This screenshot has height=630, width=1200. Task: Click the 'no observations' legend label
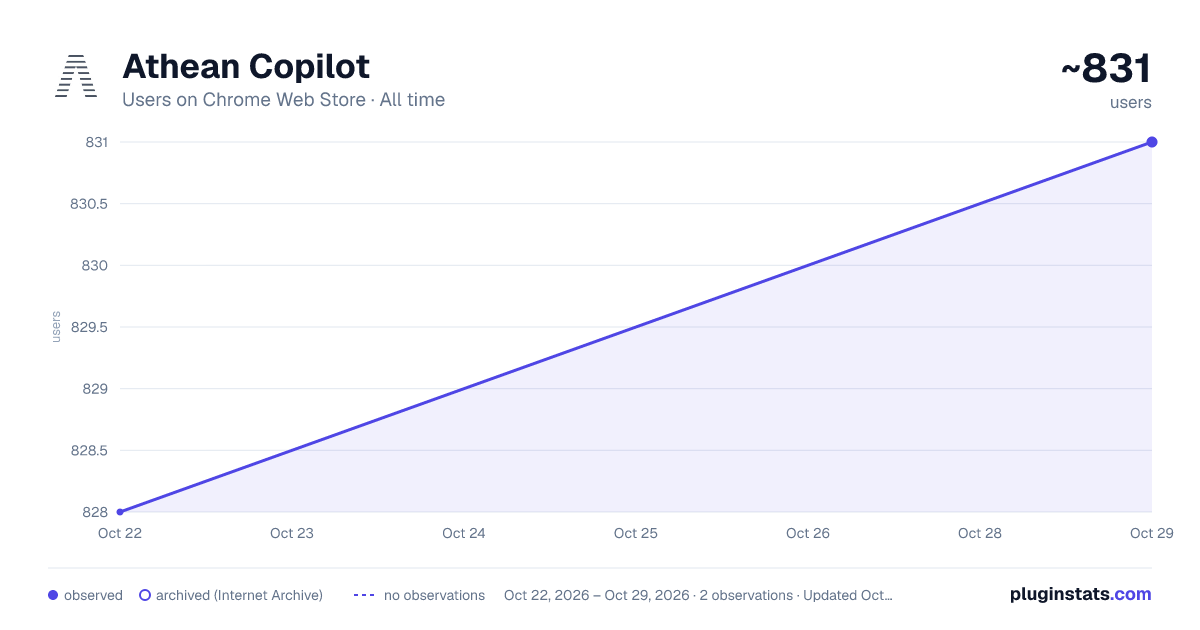(434, 595)
